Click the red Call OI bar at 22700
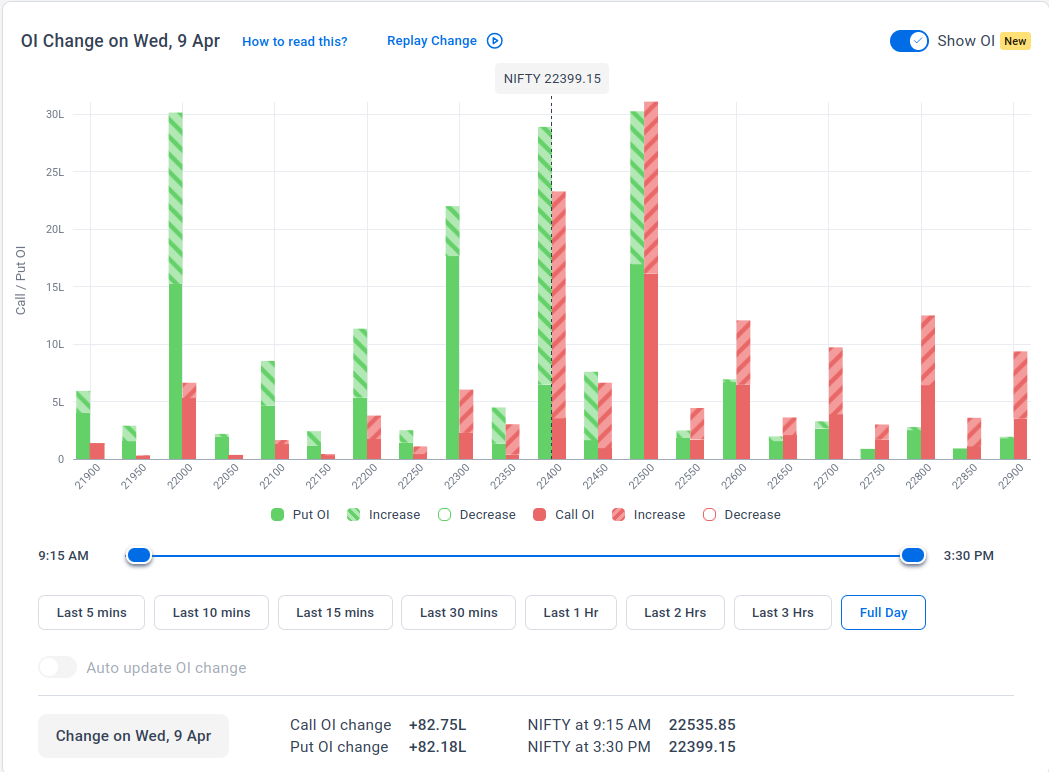The width and height of the screenshot is (1049, 772). pyautogui.click(x=836, y=403)
